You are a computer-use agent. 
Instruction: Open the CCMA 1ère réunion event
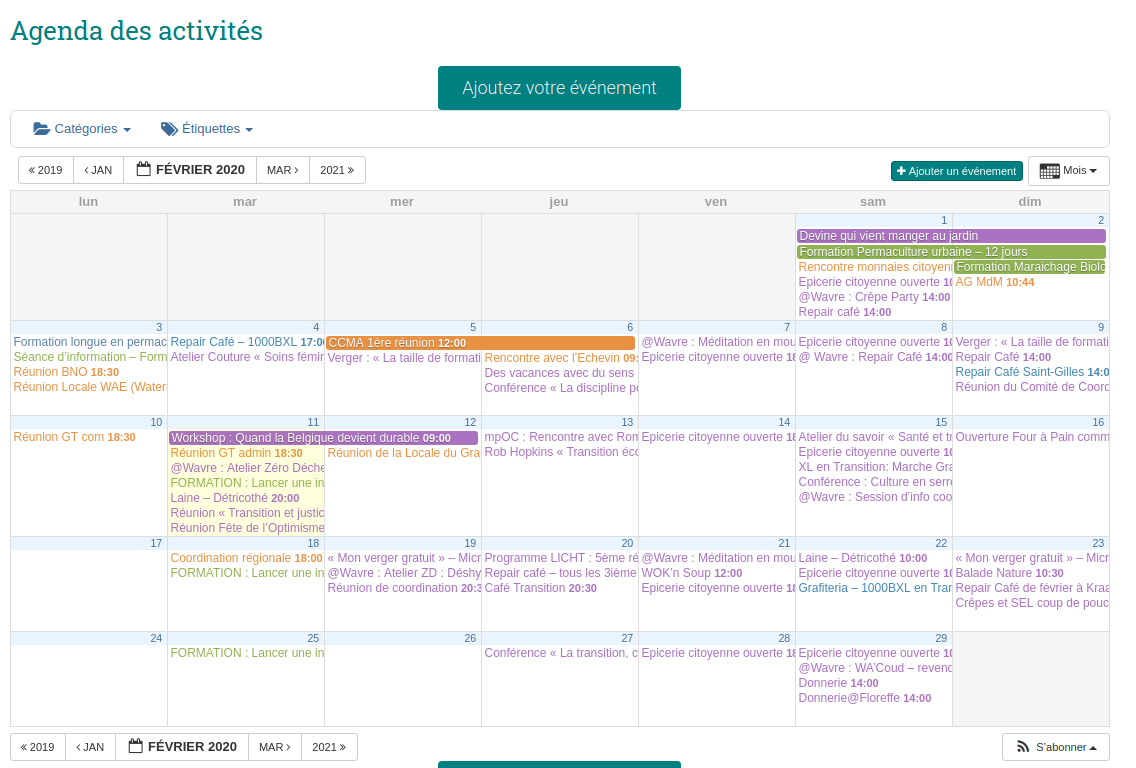coord(480,343)
